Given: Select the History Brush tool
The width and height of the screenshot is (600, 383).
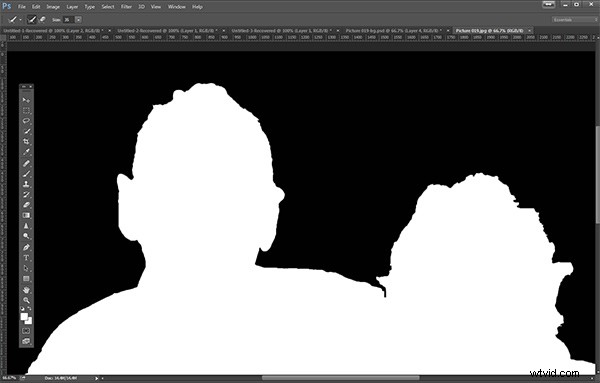Looking at the screenshot, I should [x=26, y=195].
